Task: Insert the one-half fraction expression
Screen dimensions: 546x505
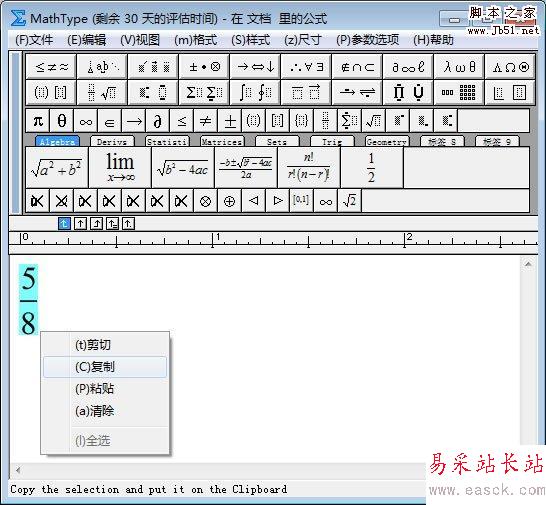Action: click(372, 168)
